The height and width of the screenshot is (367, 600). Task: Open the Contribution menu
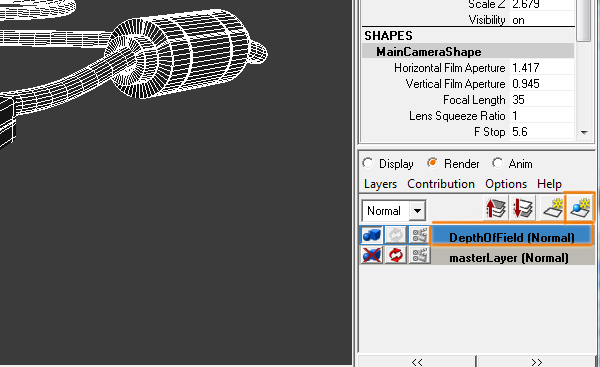(x=441, y=184)
